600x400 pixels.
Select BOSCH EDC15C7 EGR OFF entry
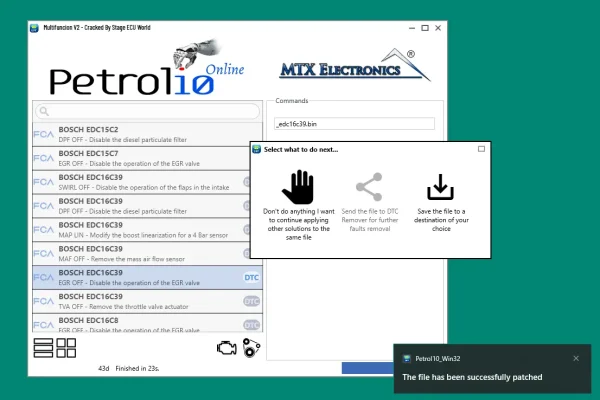140,157
